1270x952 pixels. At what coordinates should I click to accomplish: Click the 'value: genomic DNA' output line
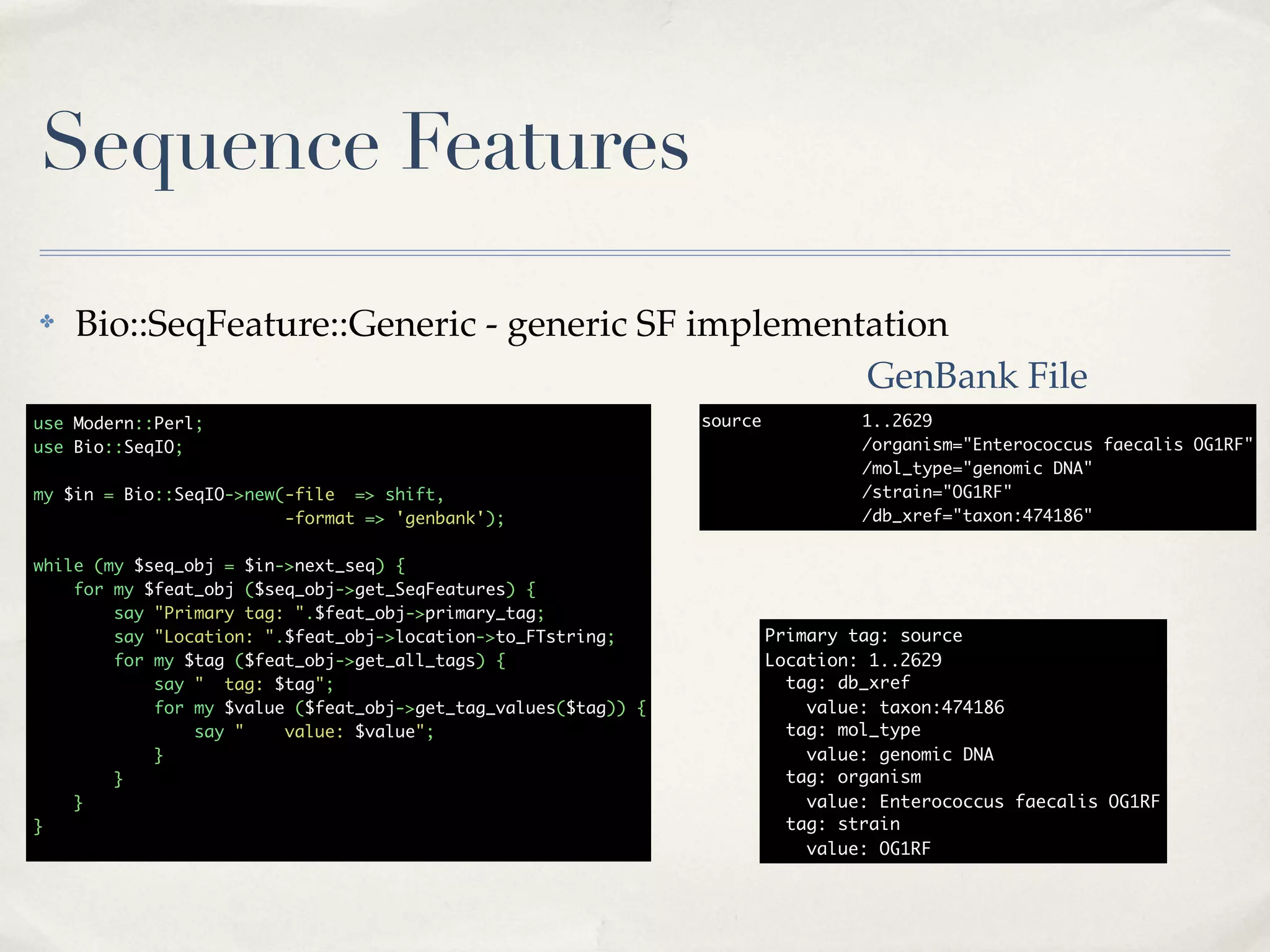click(x=900, y=754)
